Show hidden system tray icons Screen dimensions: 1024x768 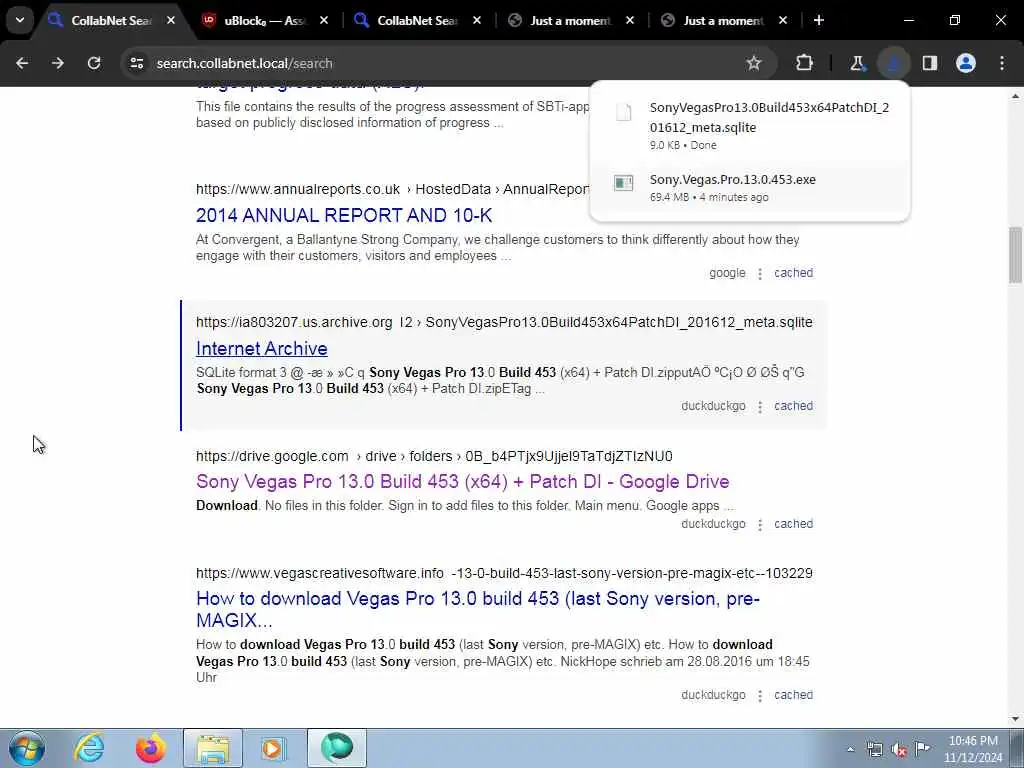click(850, 749)
